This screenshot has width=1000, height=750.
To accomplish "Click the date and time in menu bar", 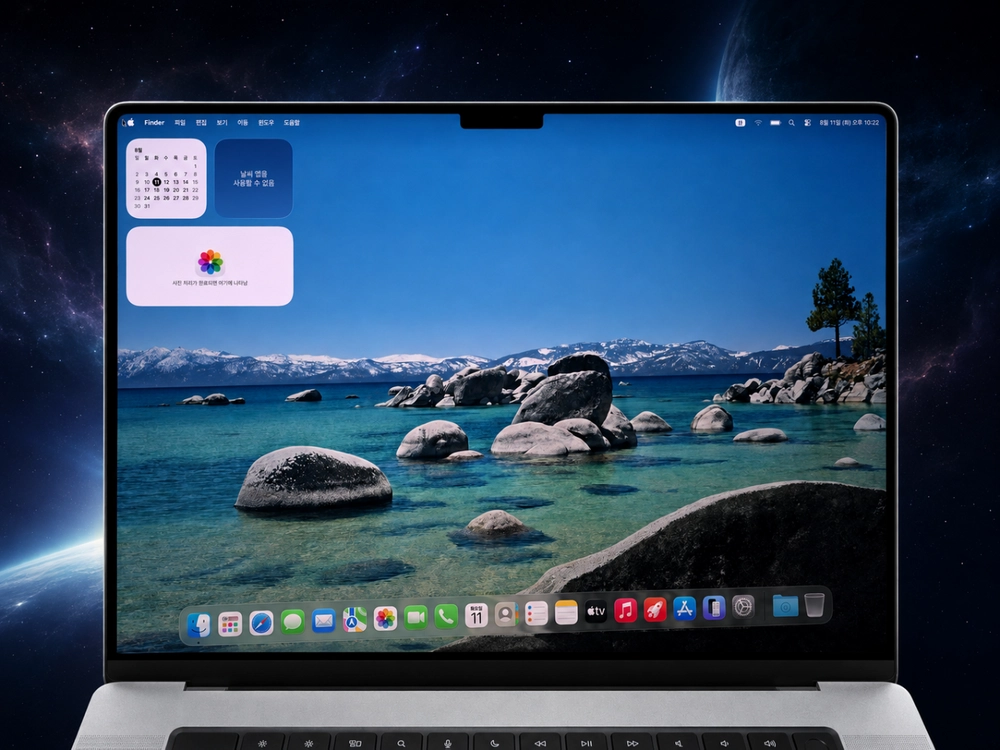I will click(x=849, y=122).
